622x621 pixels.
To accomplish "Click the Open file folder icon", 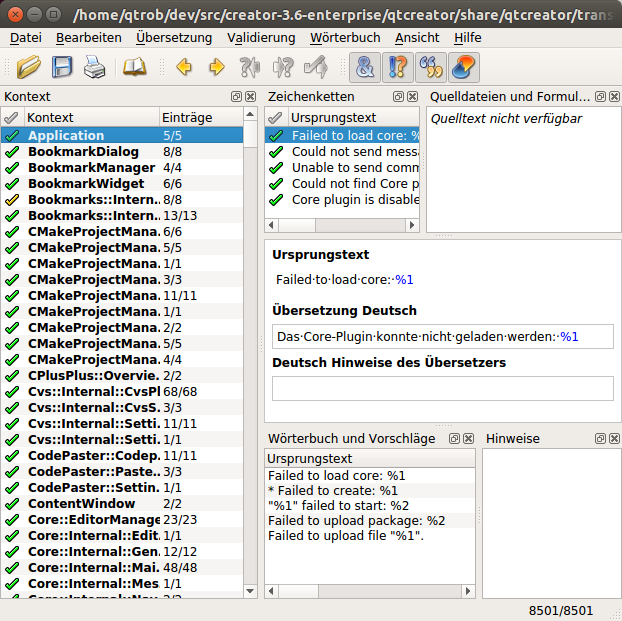I will [x=29, y=68].
